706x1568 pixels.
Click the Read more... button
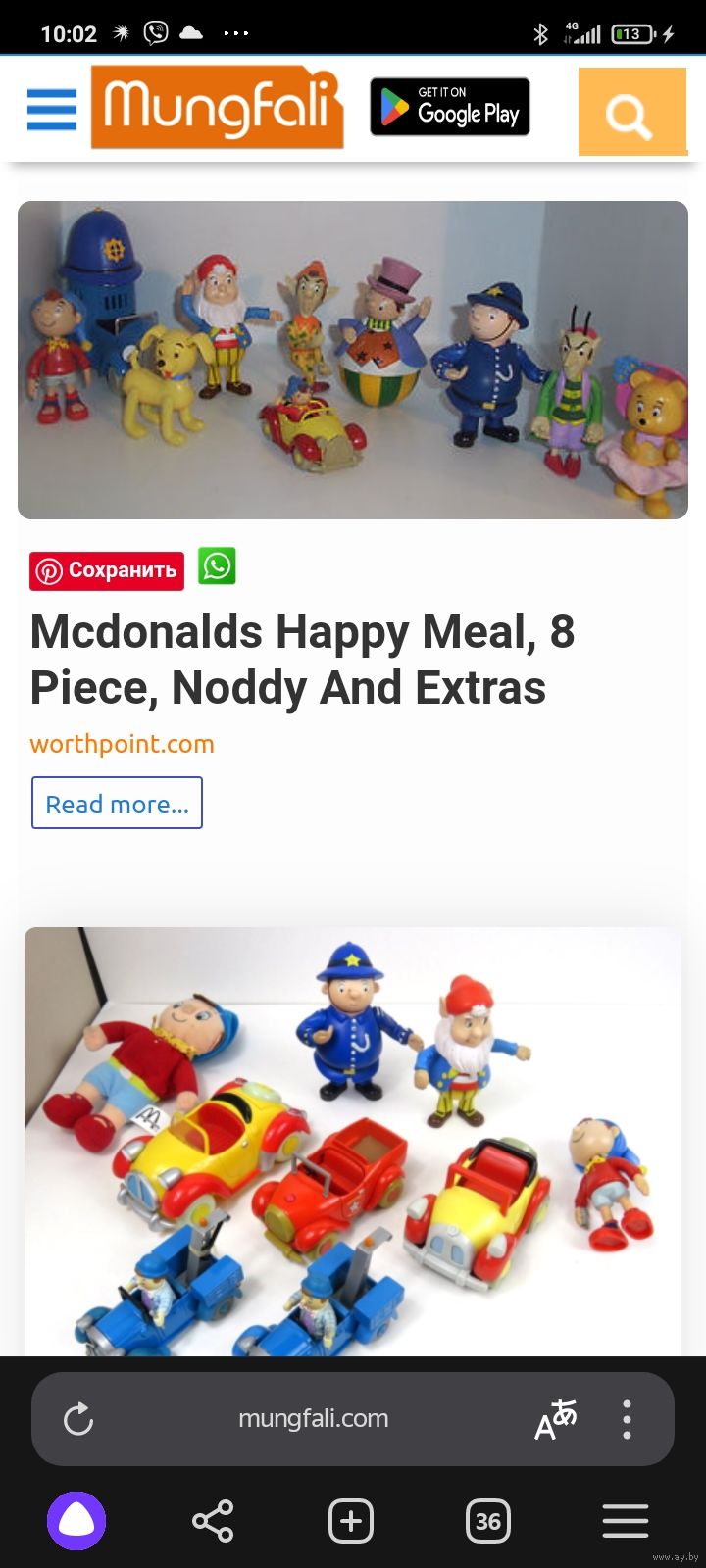click(x=117, y=803)
